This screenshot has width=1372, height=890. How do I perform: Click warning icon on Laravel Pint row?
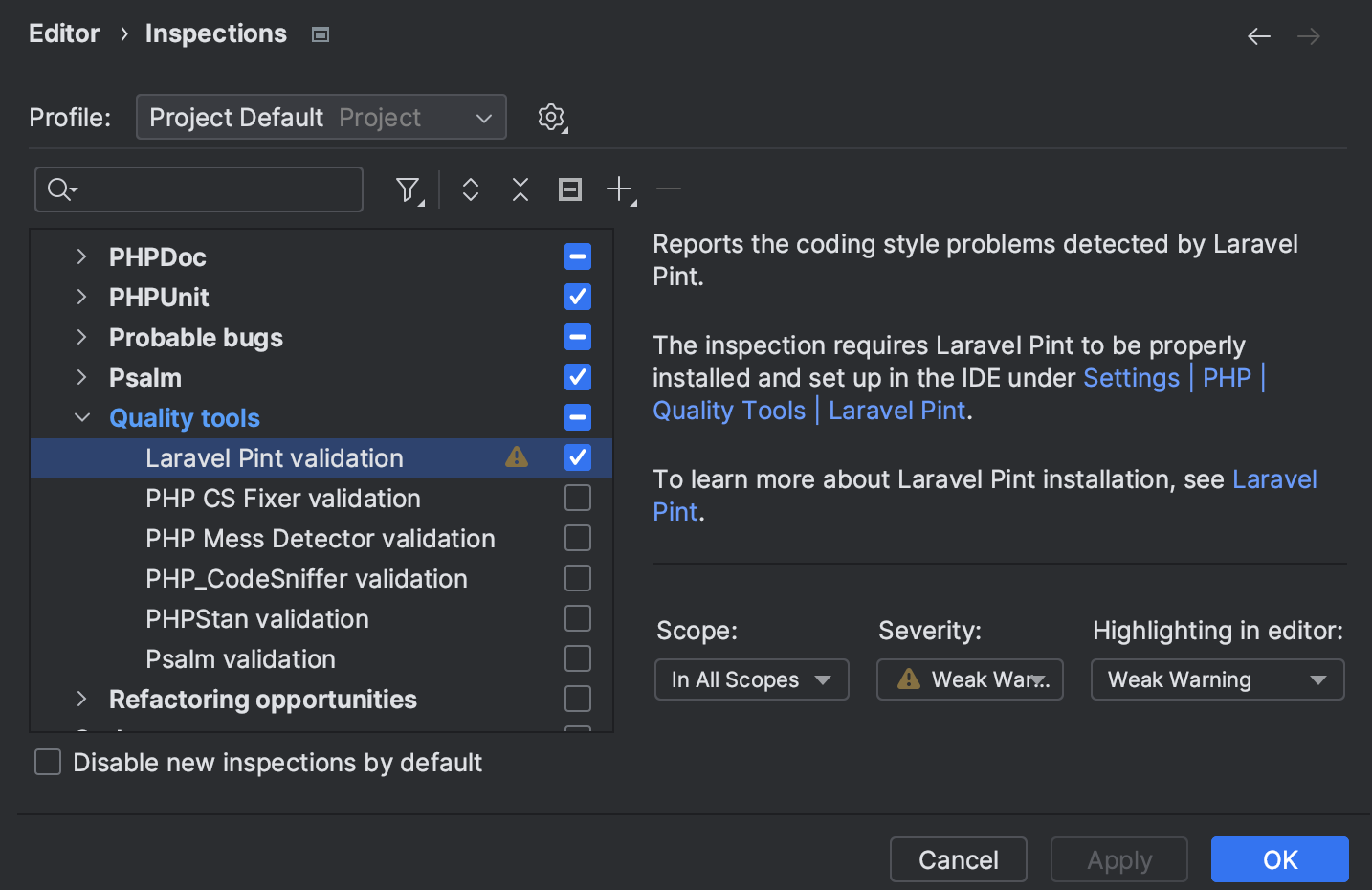[x=517, y=457]
